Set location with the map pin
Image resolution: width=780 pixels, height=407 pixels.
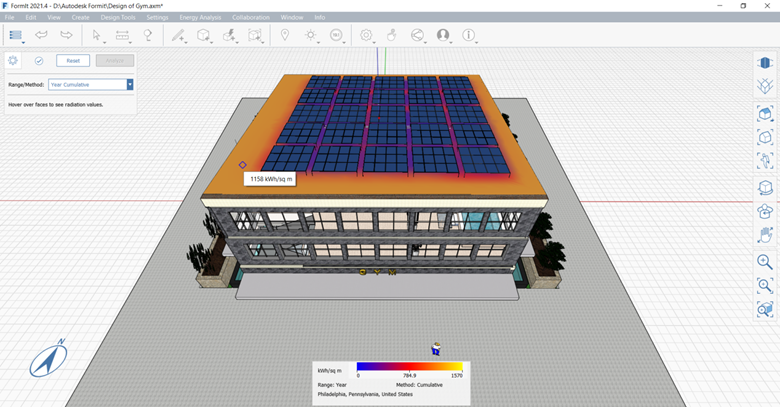(x=285, y=35)
